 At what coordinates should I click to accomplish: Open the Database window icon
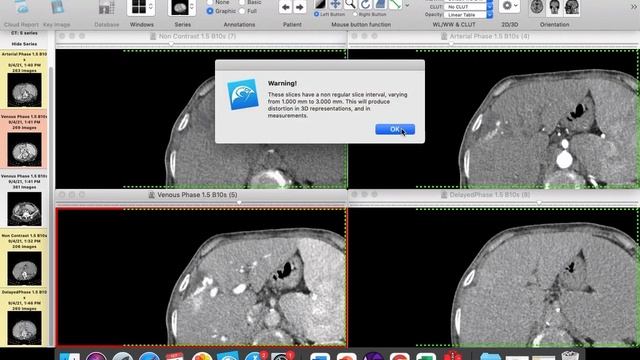pyautogui.click(x=107, y=8)
